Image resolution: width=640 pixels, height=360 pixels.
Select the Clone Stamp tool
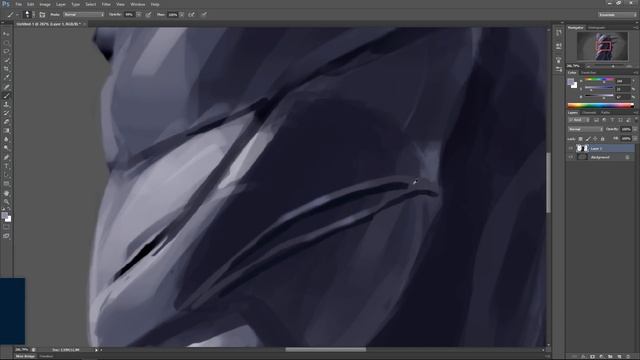[6, 104]
